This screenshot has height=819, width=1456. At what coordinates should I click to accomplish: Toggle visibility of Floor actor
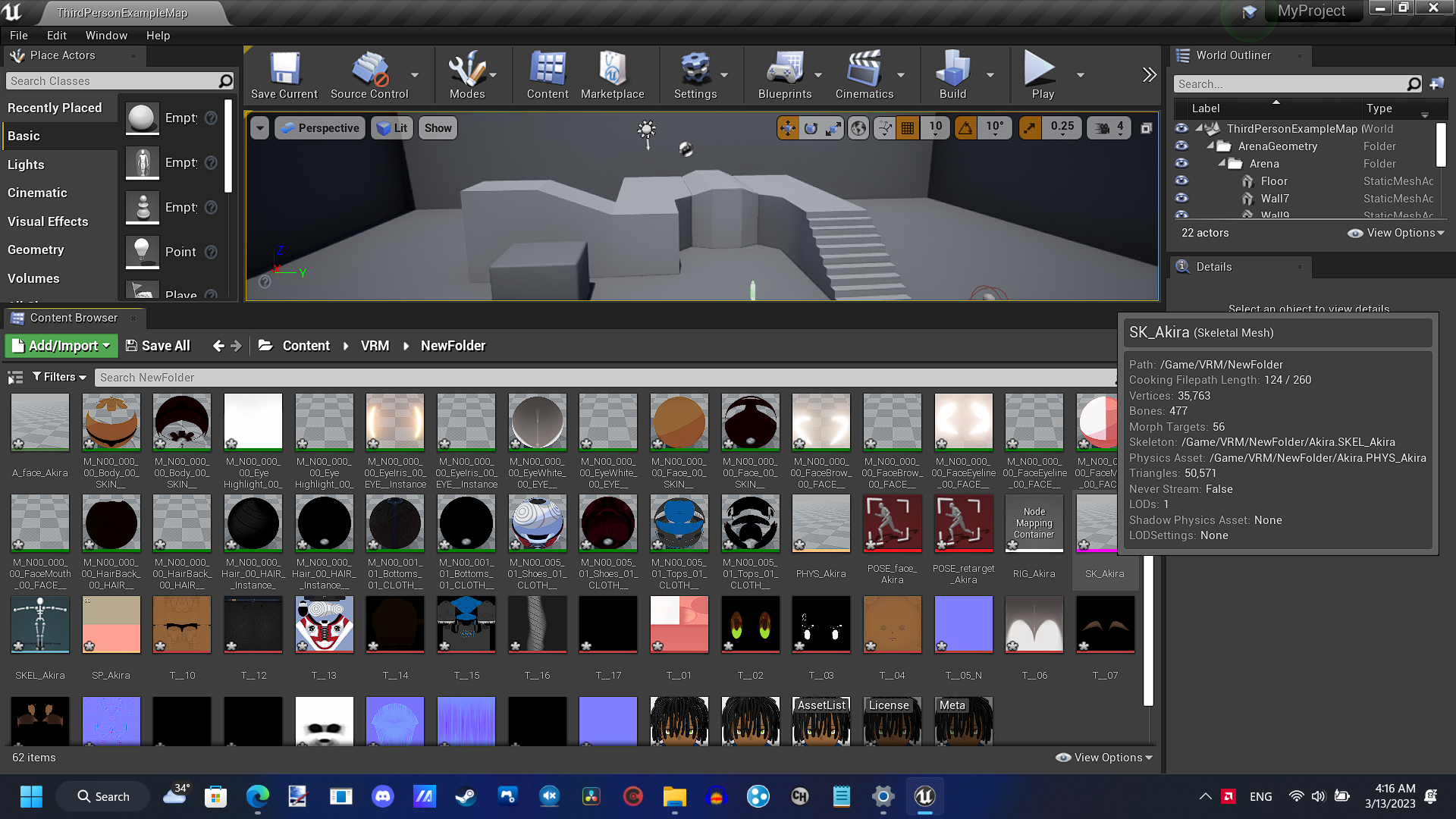pos(1181,180)
